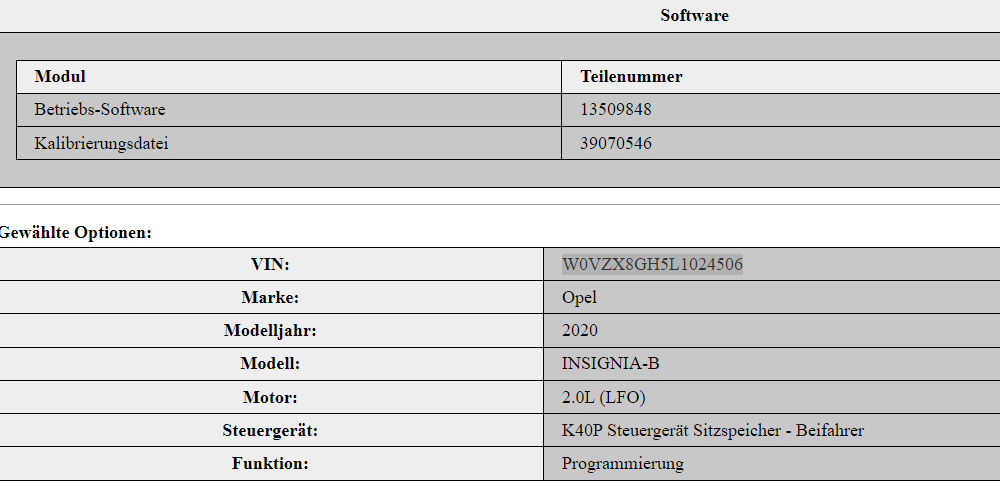The width and height of the screenshot is (1000, 491).
Task: Click the VIN: row label
Action: click(270, 264)
